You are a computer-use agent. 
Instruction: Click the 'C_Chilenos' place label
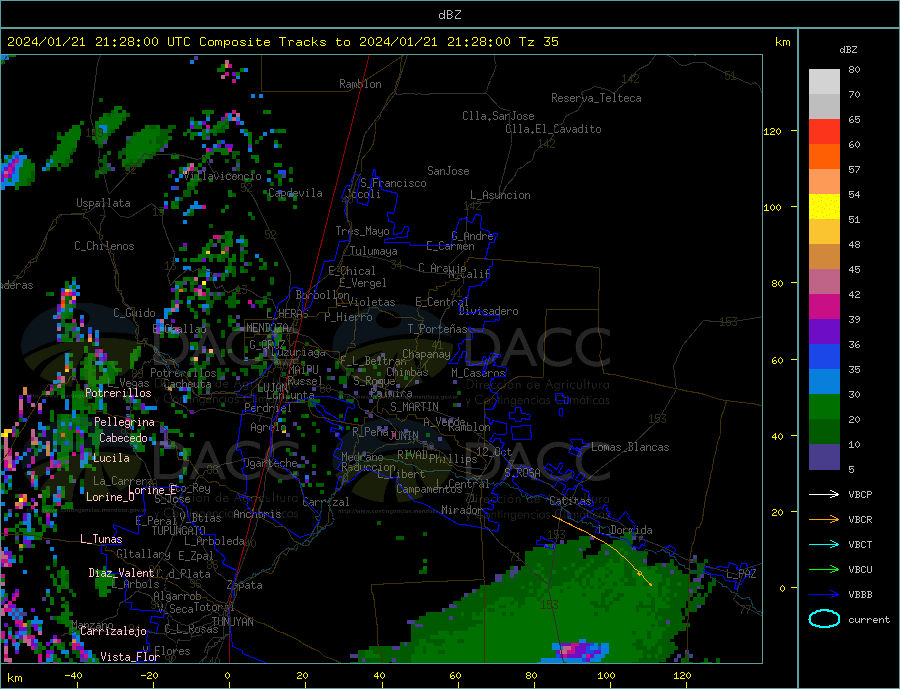[104, 246]
